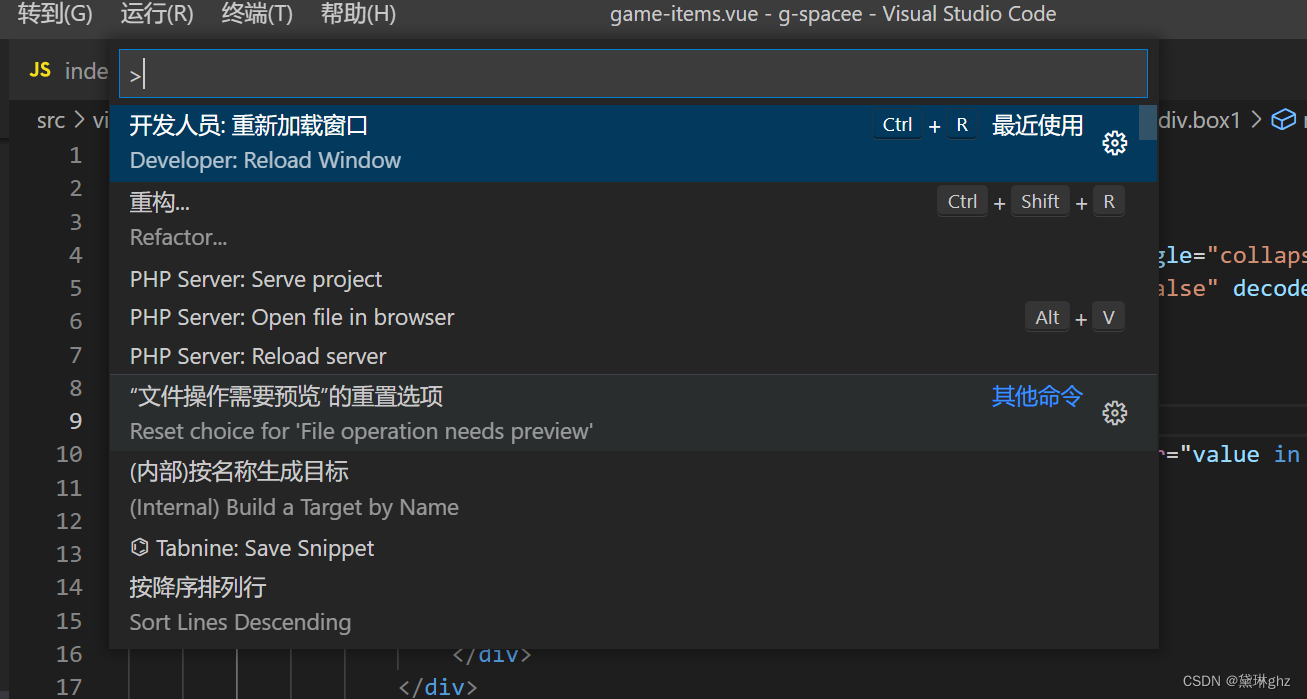The width and height of the screenshot is (1307, 699).
Task: Open the 终端(T) menu
Action: point(256,14)
